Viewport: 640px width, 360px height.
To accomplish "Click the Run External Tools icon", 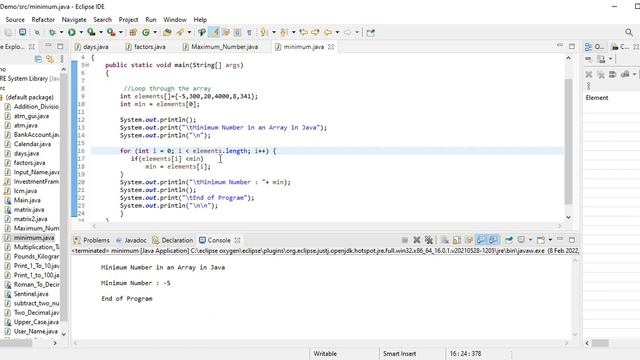I will pyautogui.click(x=111, y=32).
